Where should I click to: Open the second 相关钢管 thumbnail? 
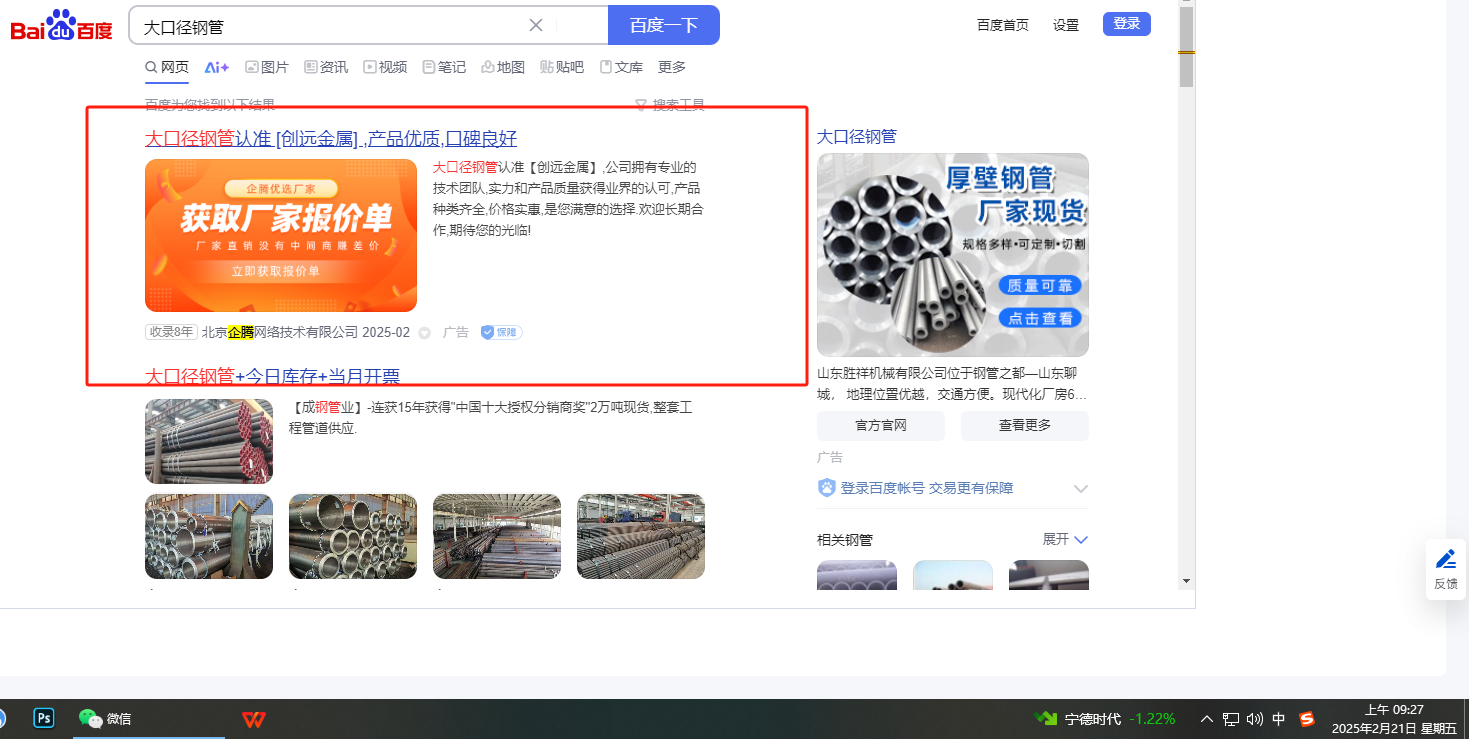tap(953, 575)
